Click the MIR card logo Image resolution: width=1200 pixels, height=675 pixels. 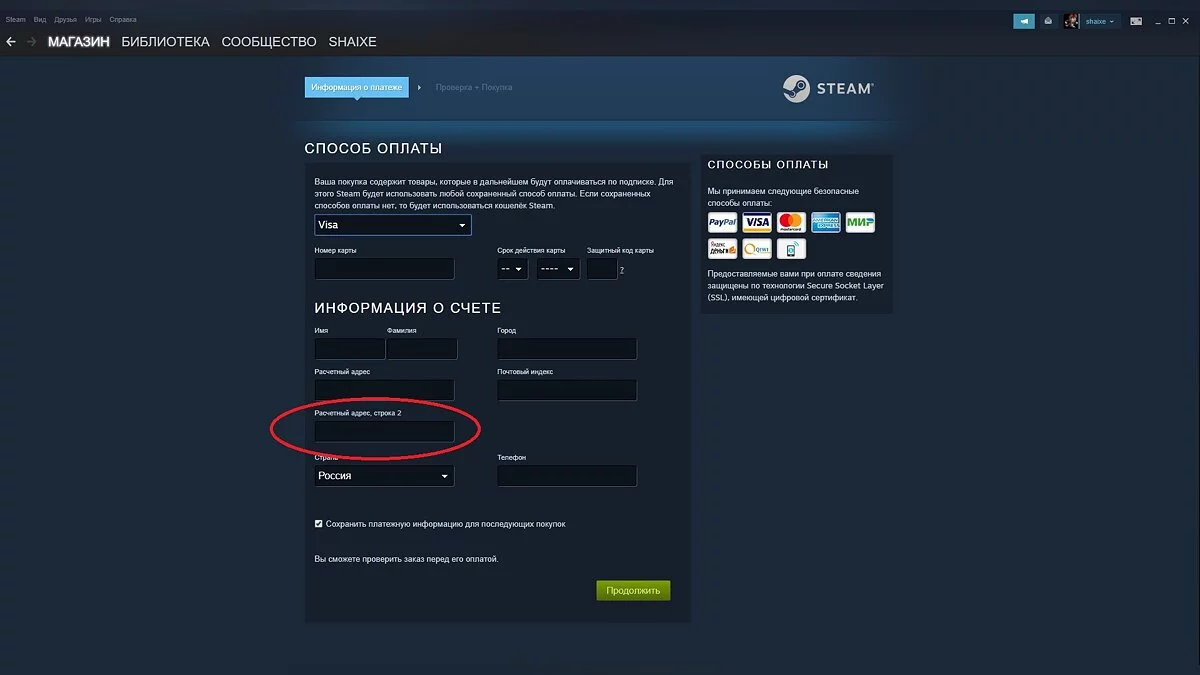click(x=860, y=222)
